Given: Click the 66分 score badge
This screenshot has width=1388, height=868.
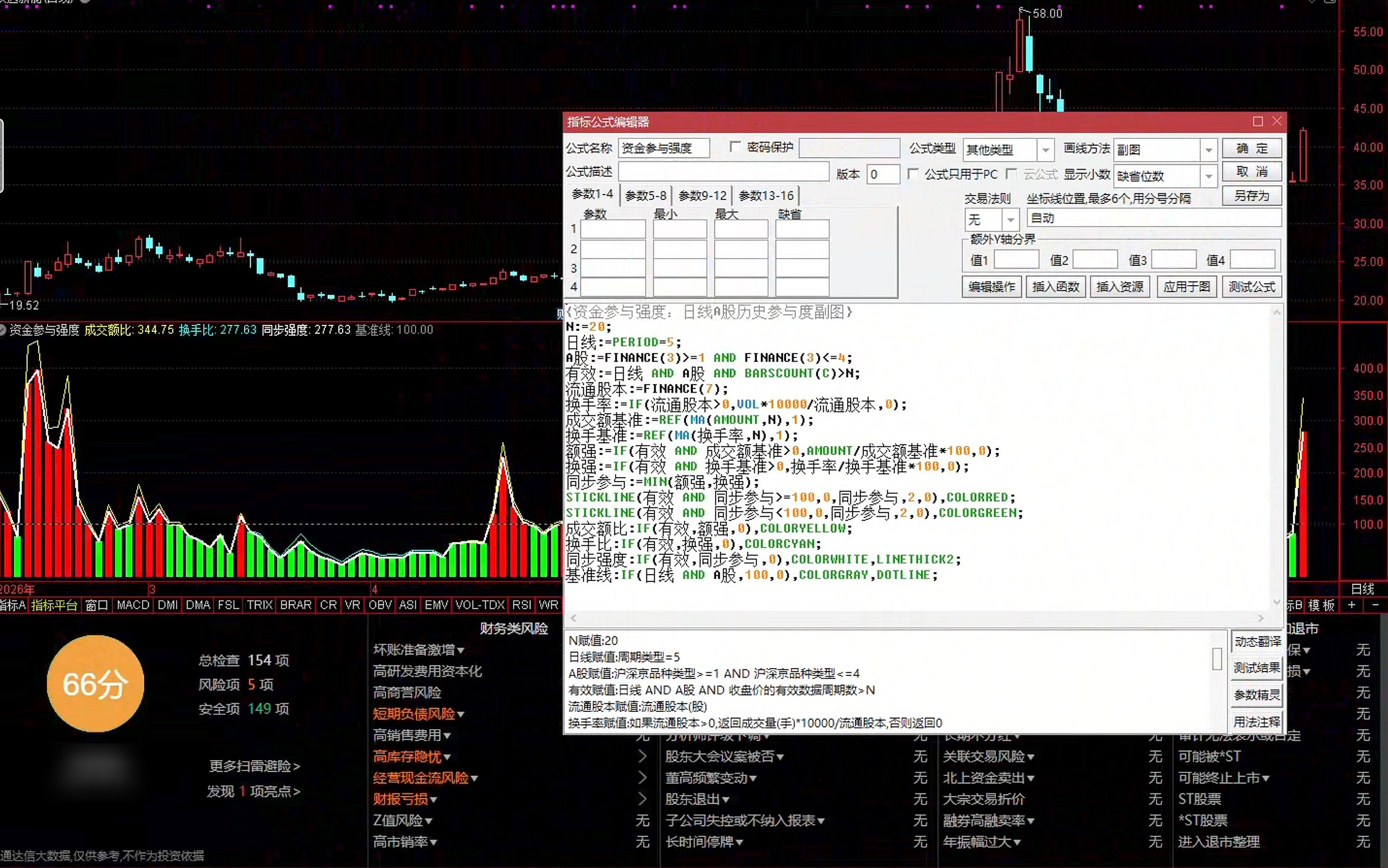Looking at the screenshot, I should (x=95, y=684).
